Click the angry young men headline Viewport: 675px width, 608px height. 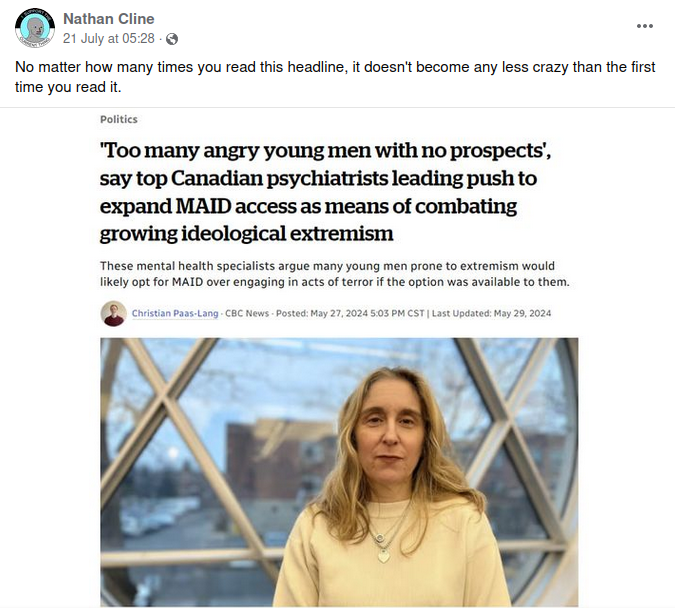tap(325, 192)
